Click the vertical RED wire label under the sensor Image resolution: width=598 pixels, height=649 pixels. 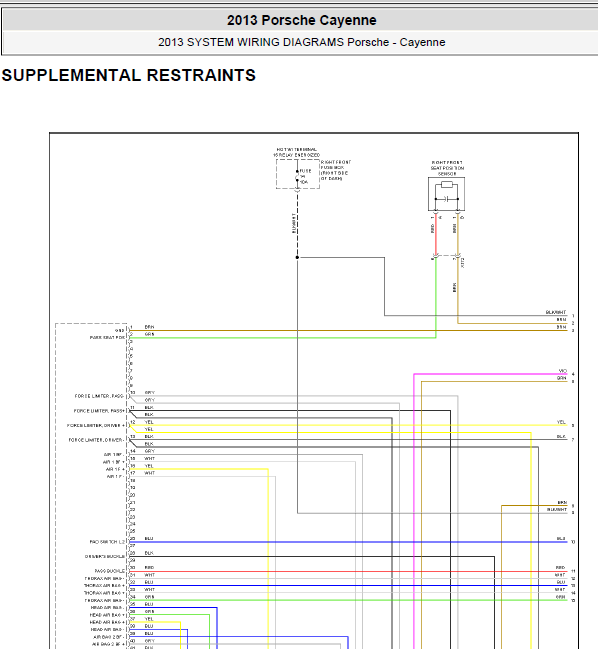[x=432, y=228]
